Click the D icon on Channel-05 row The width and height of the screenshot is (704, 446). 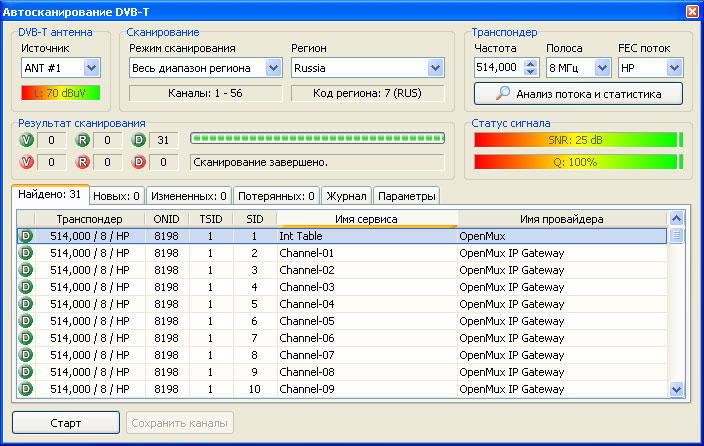pyautogui.click(x=26, y=321)
